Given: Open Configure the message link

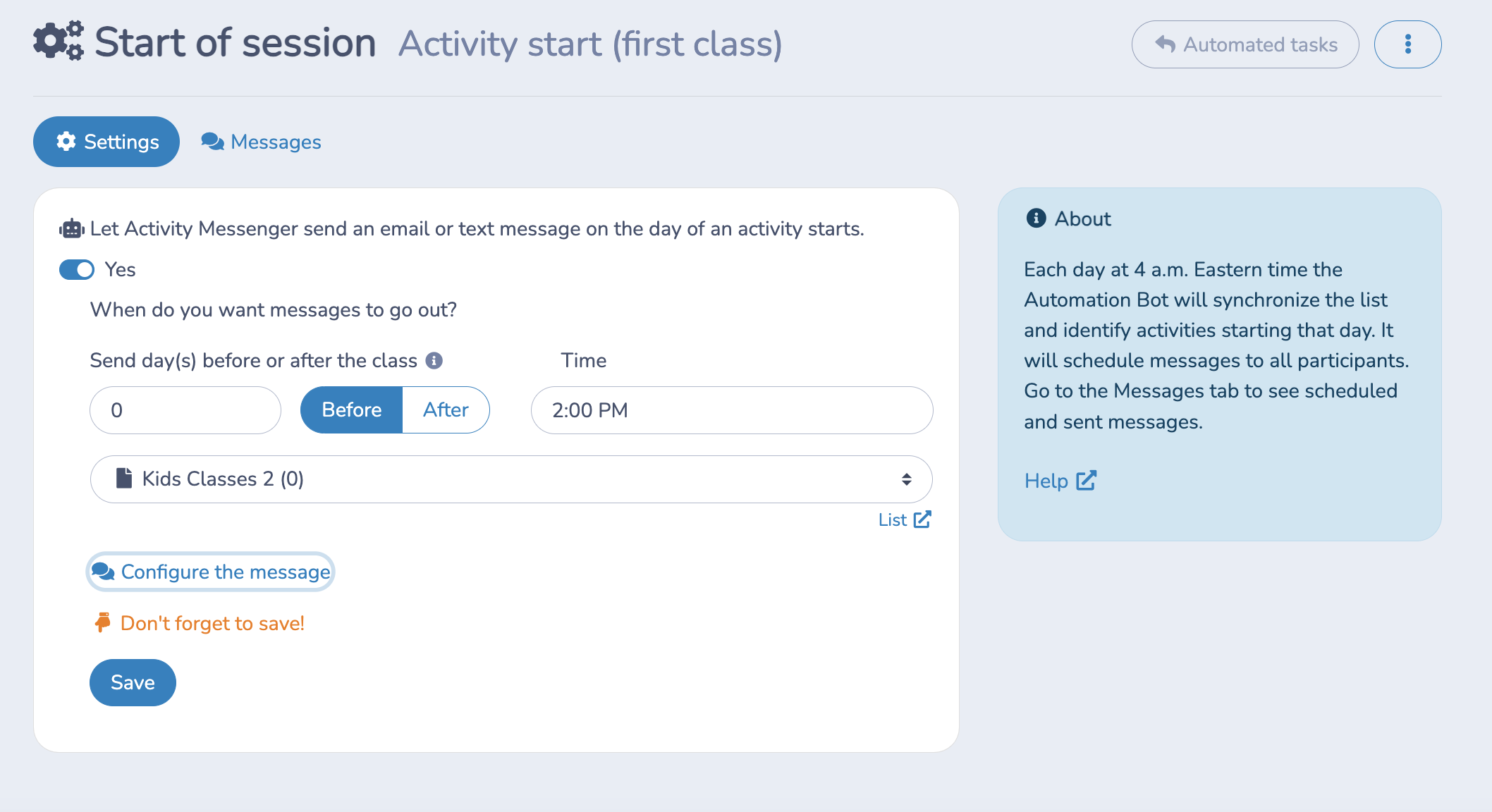Looking at the screenshot, I should coord(210,572).
